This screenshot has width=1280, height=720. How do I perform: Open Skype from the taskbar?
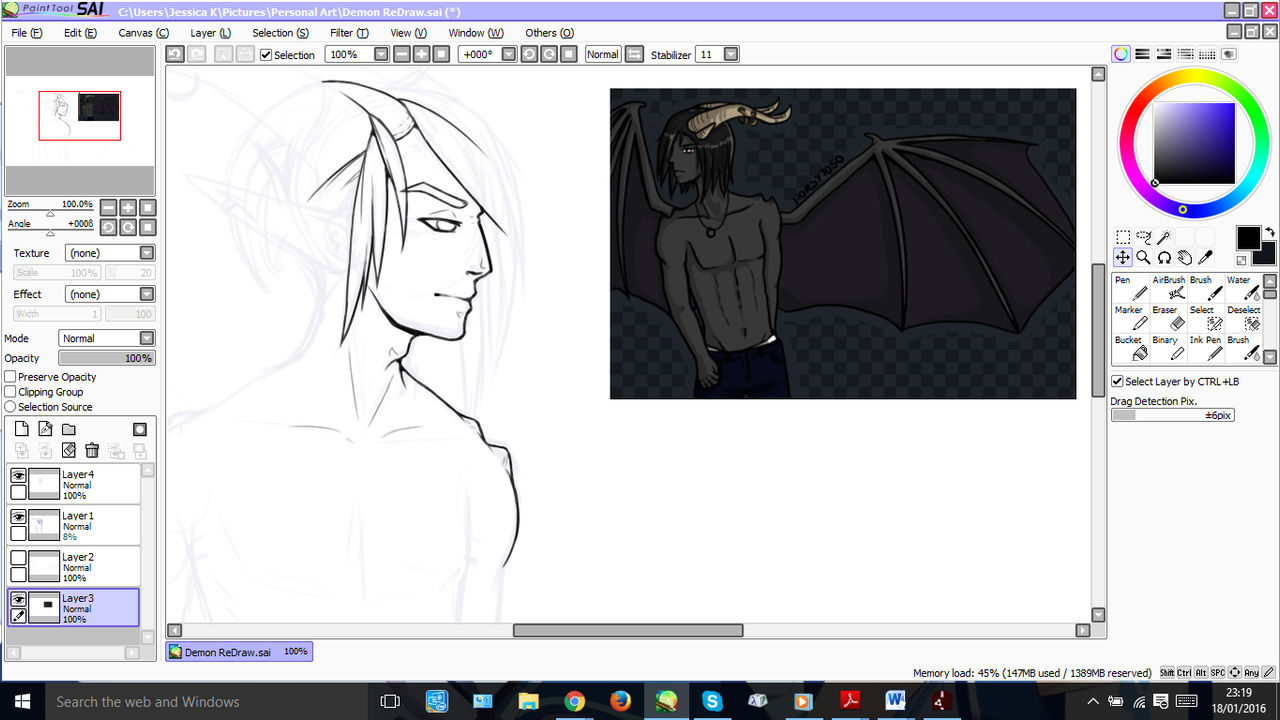click(x=712, y=701)
